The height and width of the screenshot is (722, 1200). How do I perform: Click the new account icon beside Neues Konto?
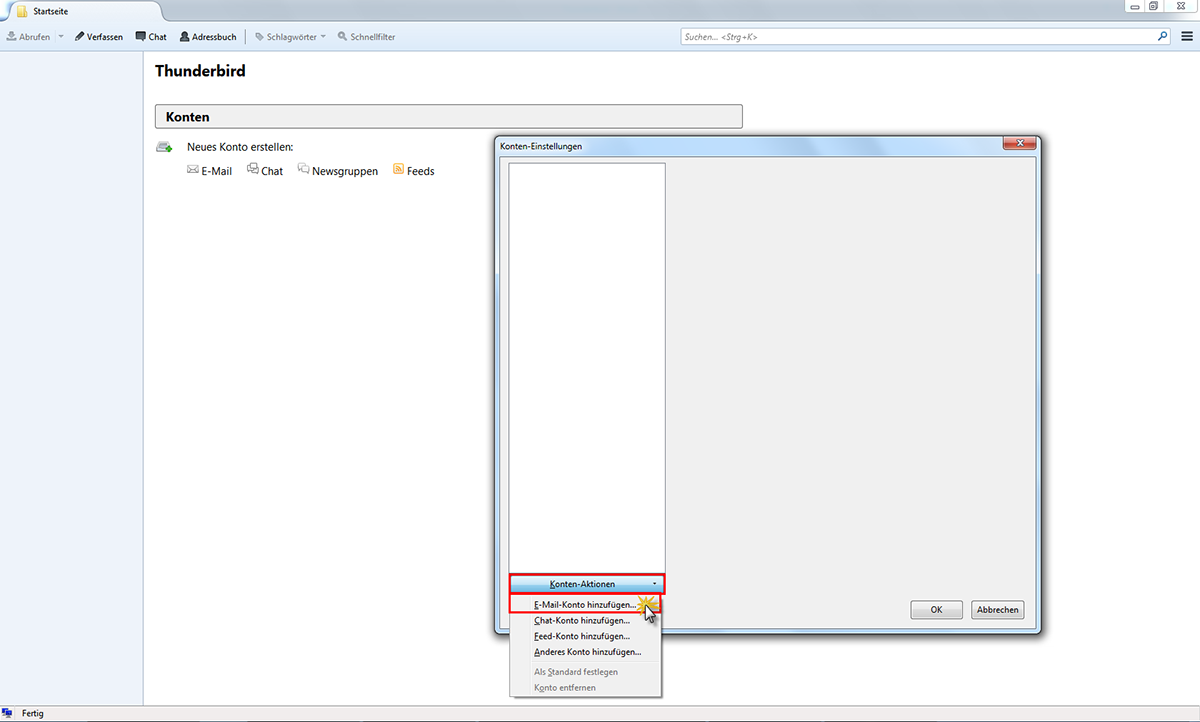point(164,147)
